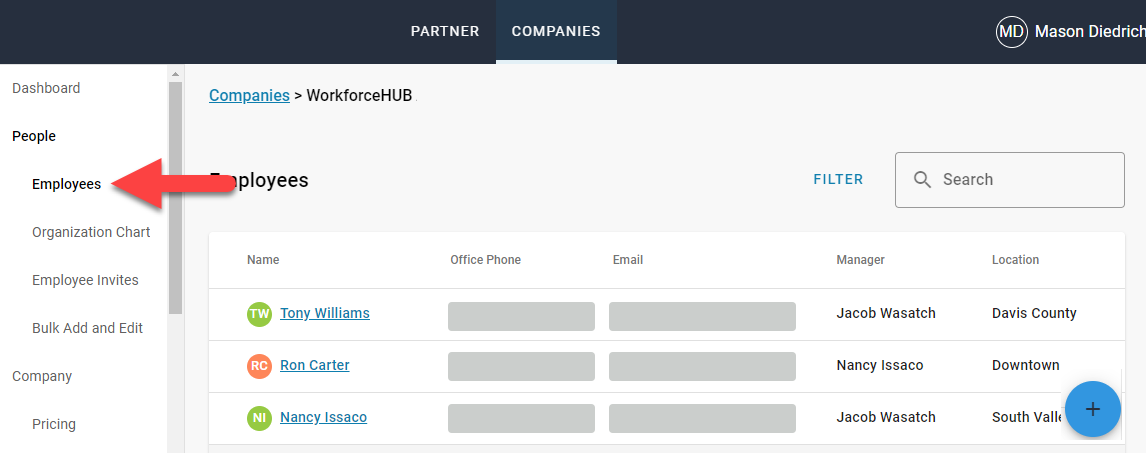The image size is (1146, 453).
Task: Click Tony Williams' TW avatar
Action: pos(260,314)
